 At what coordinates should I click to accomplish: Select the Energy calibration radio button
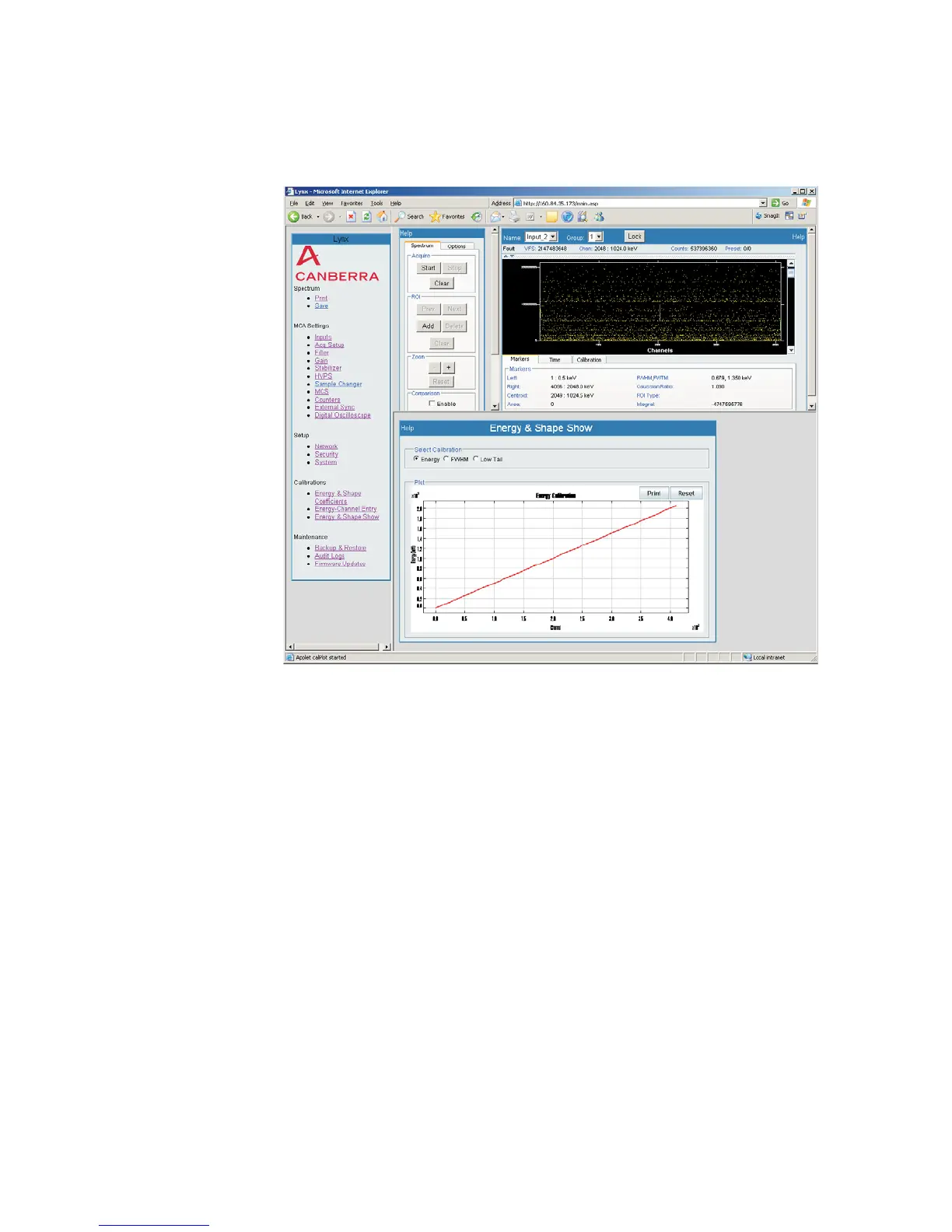click(416, 459)
